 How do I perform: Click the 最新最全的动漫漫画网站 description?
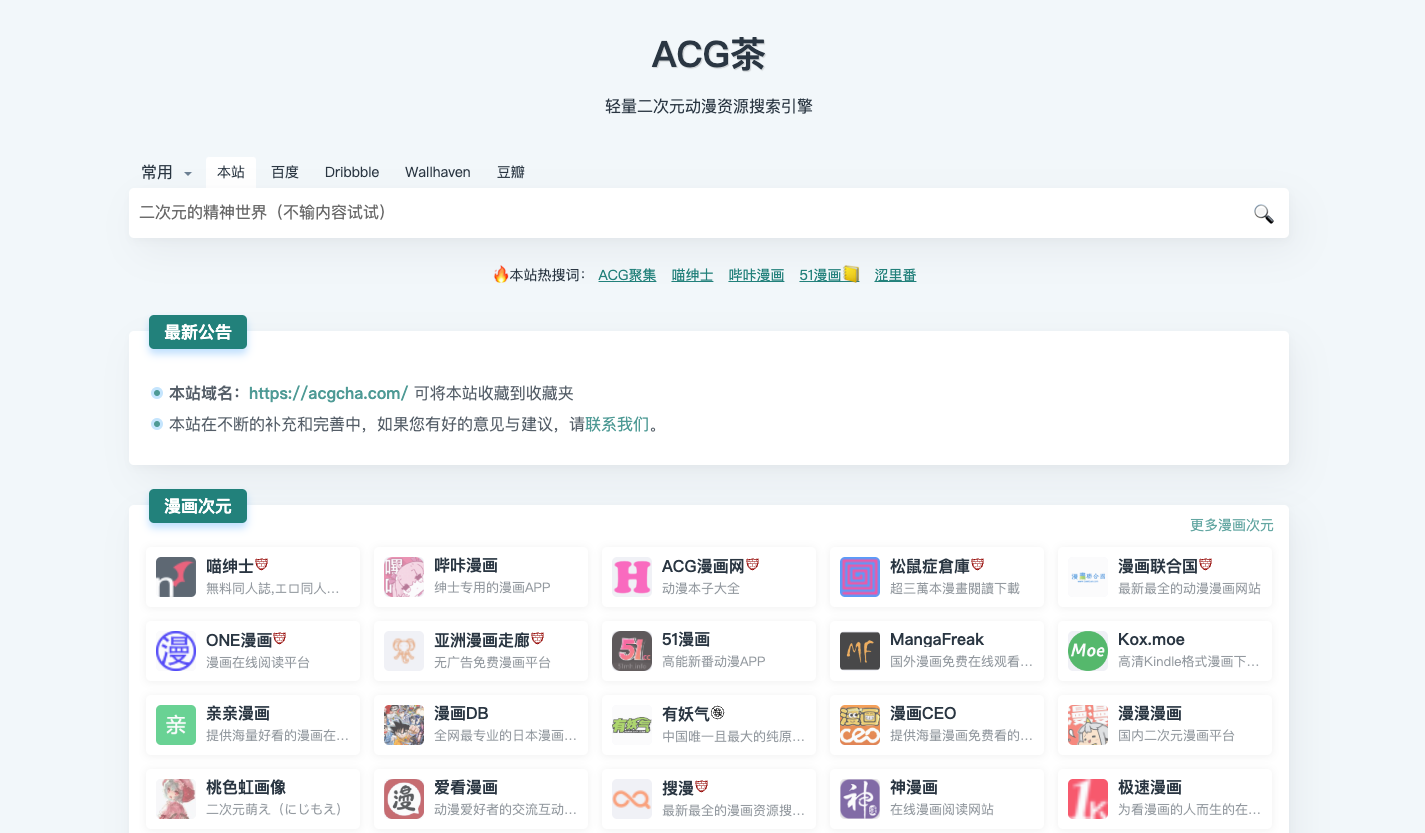pos(1189,588)
